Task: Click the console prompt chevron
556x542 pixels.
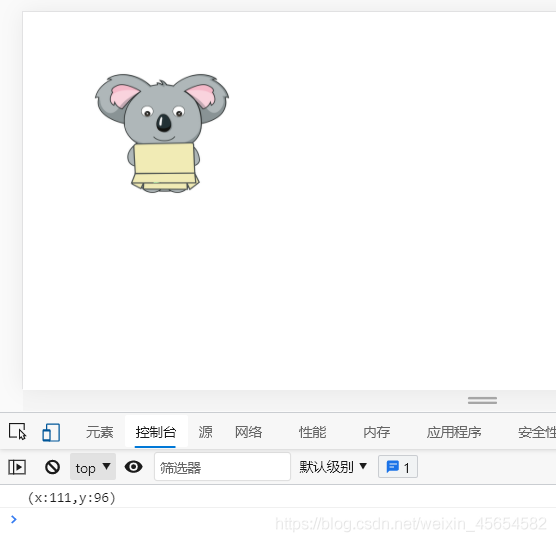Action: (x=13, y=519)
